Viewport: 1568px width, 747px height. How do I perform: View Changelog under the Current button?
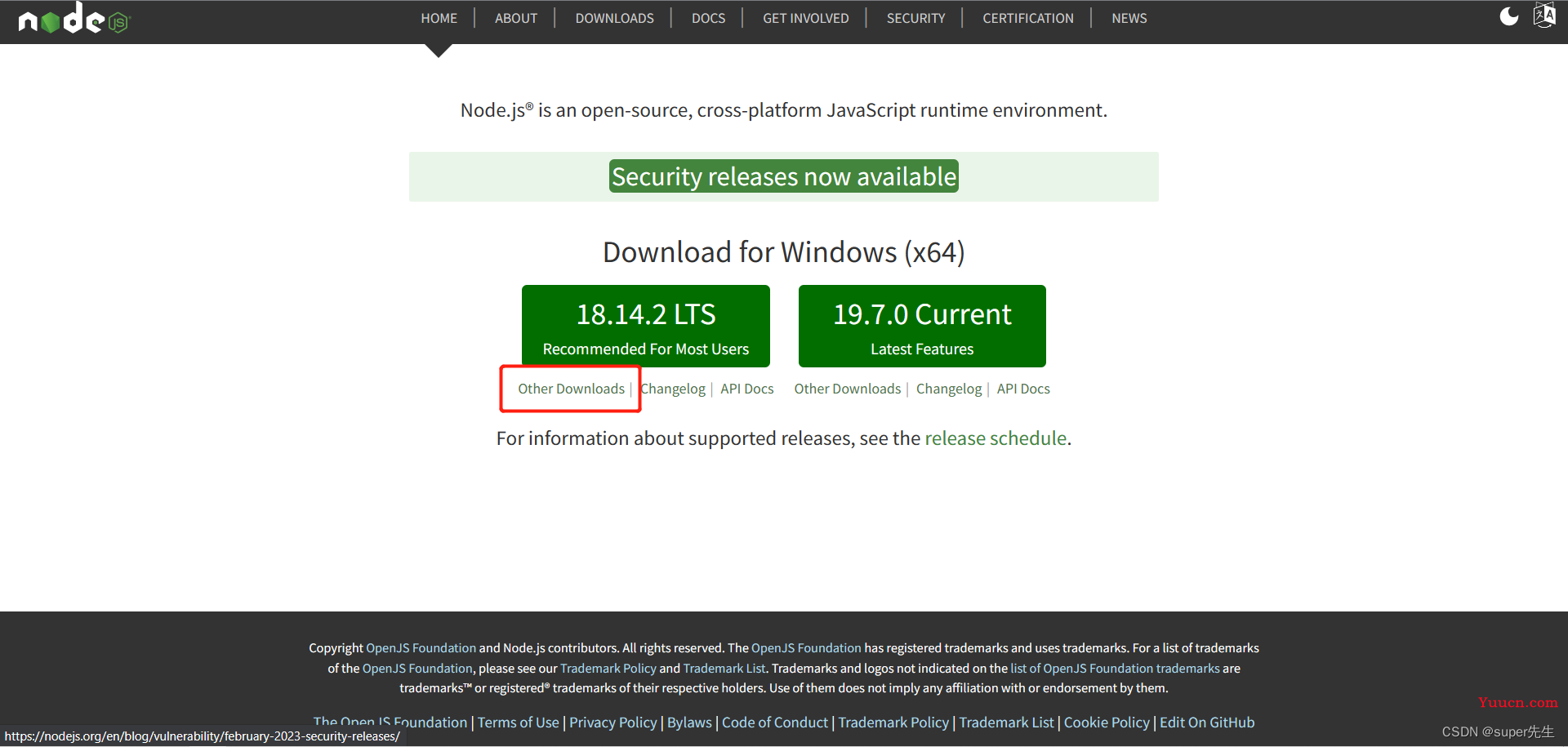click(949, 389)
